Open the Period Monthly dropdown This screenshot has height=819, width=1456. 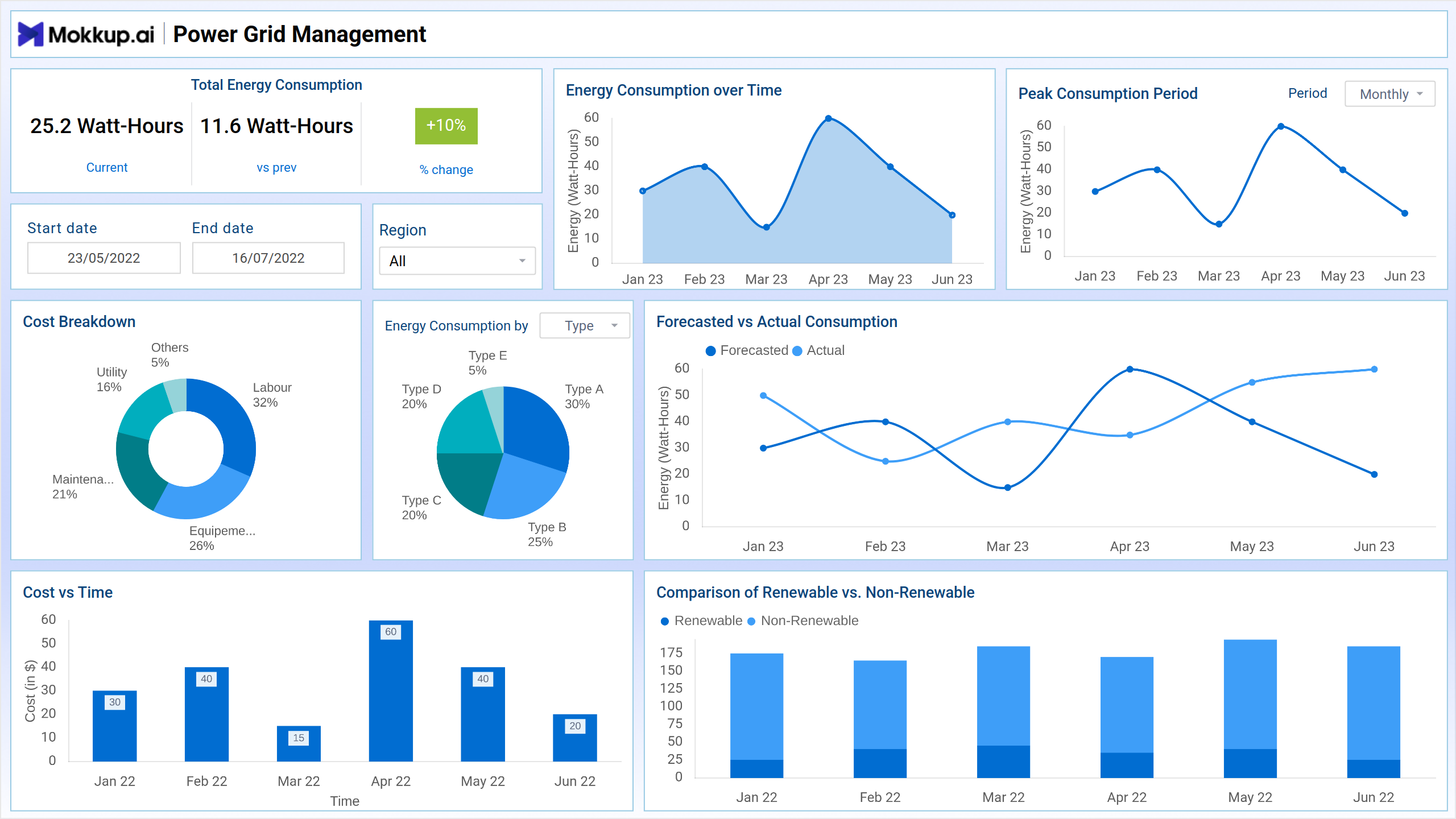click(1389, 94)
